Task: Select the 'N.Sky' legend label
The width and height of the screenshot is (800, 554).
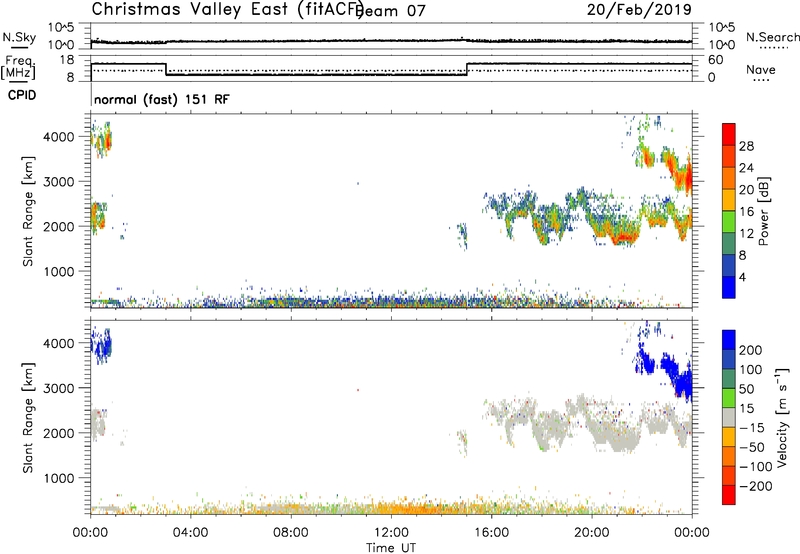Action: click(19, 38)
